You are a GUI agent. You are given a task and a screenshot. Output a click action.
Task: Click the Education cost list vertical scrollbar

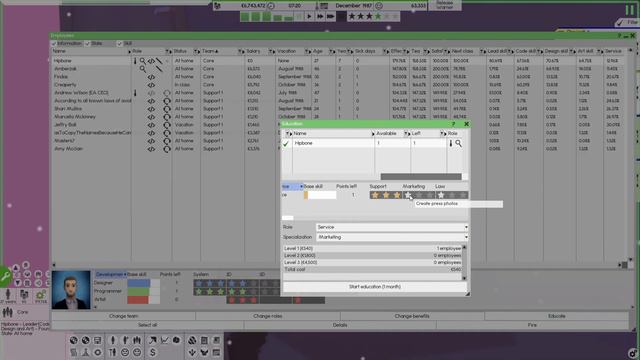tap(464, 262)
